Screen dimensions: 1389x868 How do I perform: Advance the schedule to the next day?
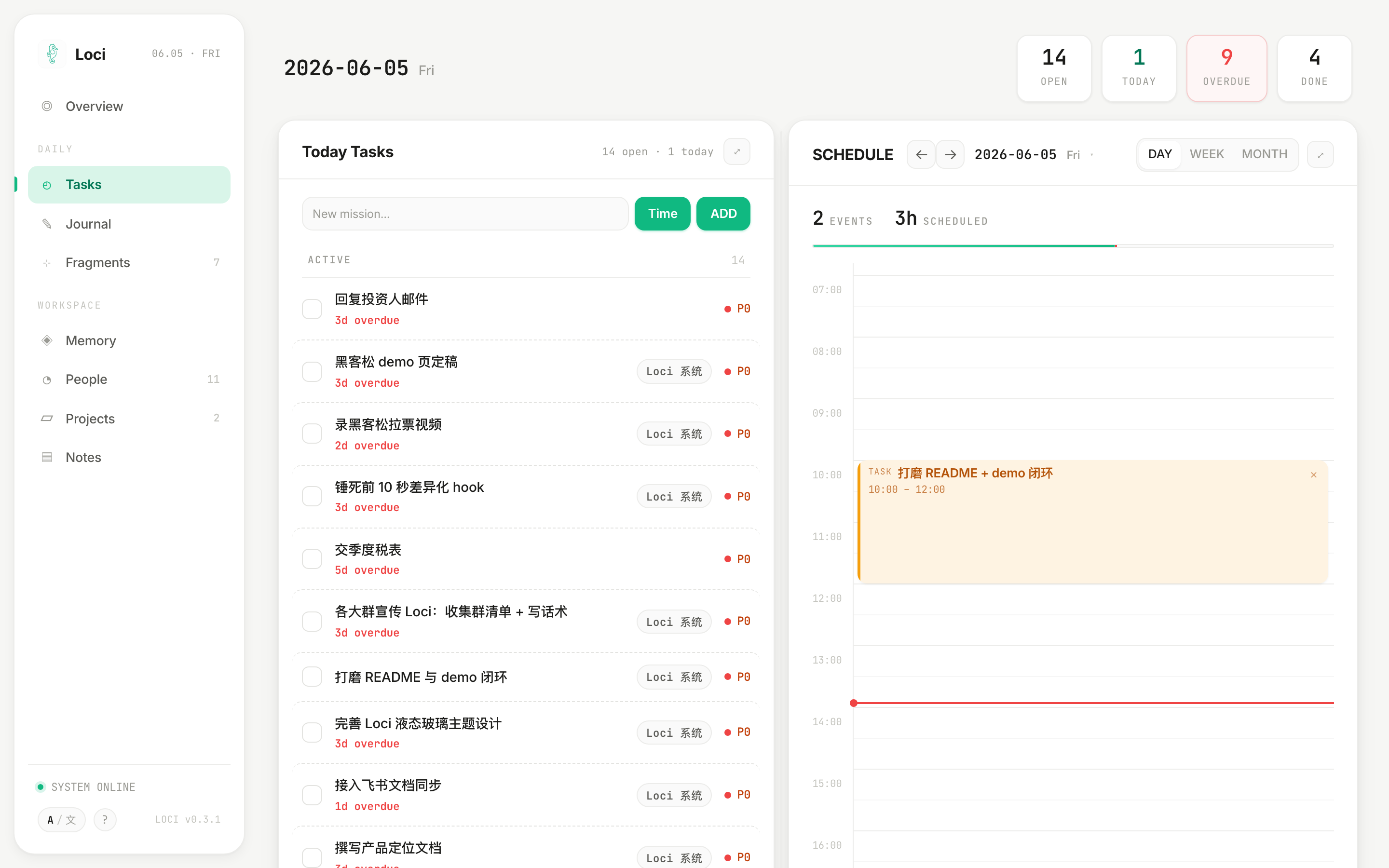[x=951, y=154]
